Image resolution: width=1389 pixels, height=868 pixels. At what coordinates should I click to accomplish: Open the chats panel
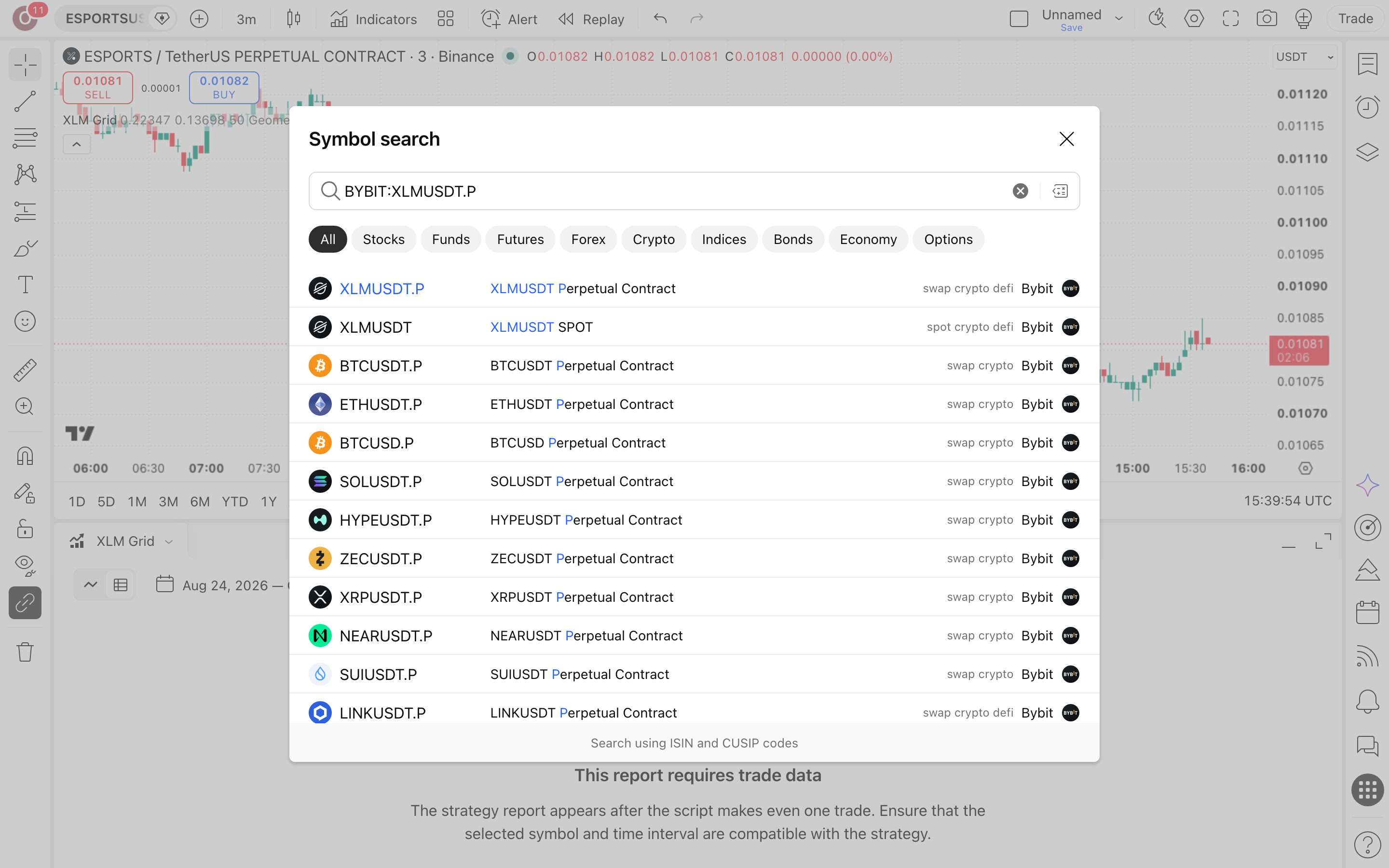click(x=1367, y=746)
